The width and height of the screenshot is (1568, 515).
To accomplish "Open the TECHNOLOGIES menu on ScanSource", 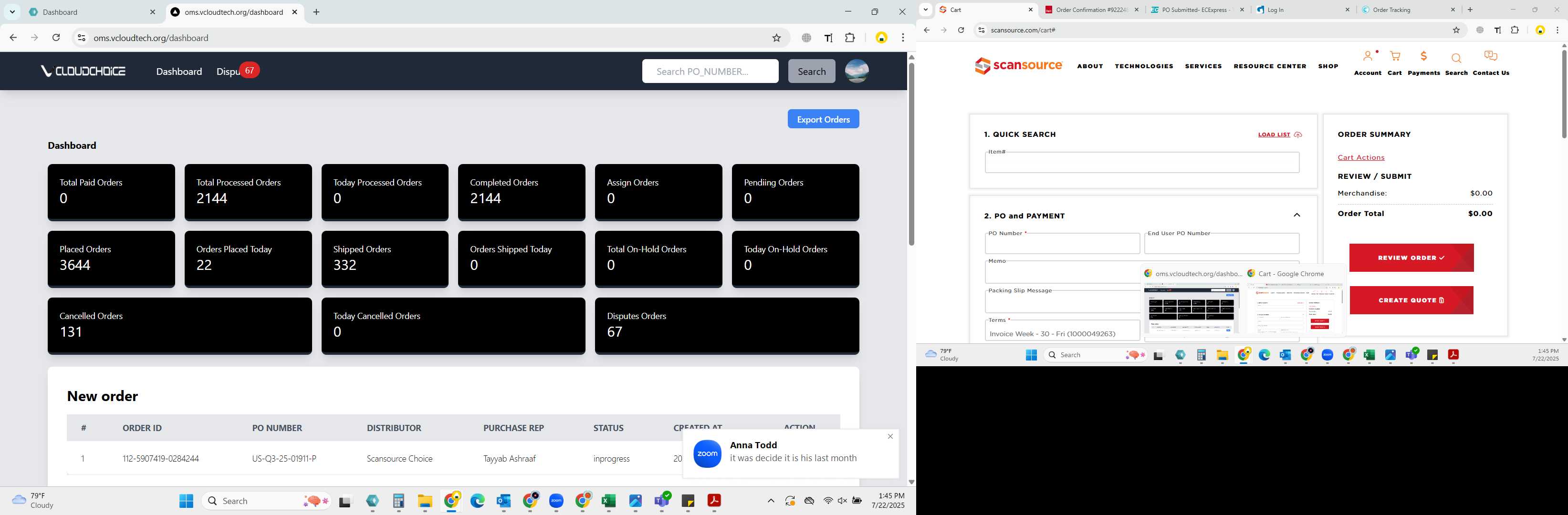I will pos(1144,66).
